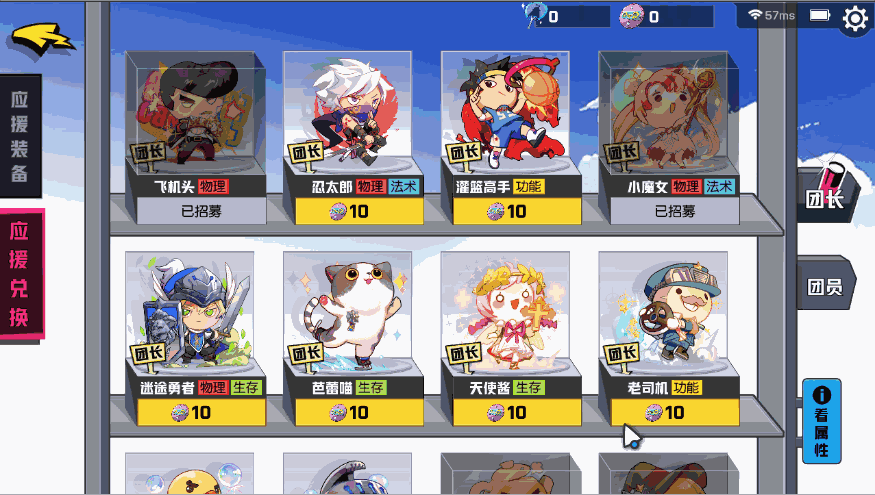Open the 团长 side tab

pyautogui.click(x=826, y=195)
